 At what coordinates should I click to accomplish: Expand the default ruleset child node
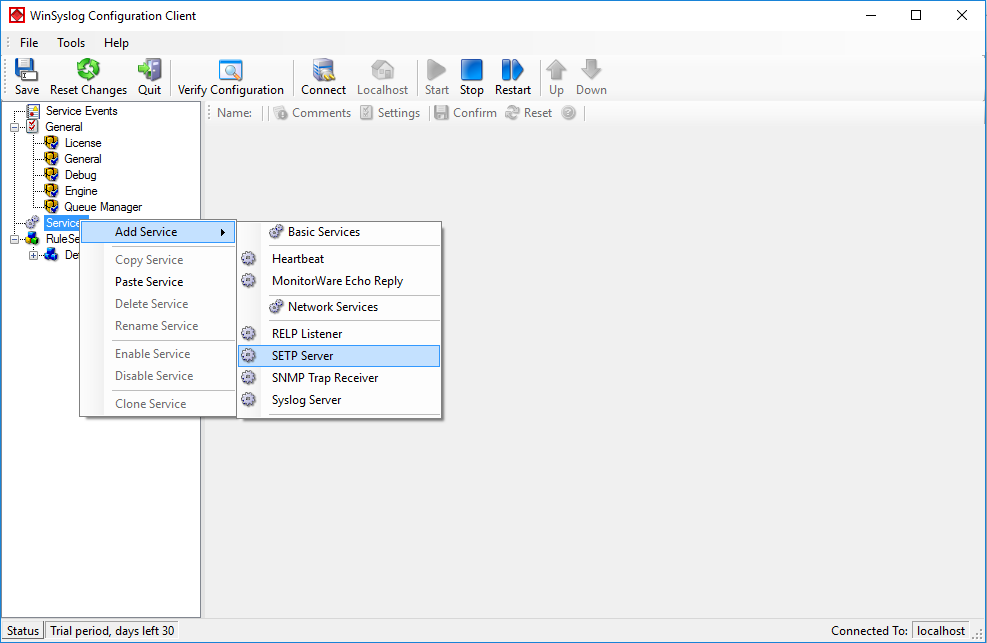(x=34, y=255)
